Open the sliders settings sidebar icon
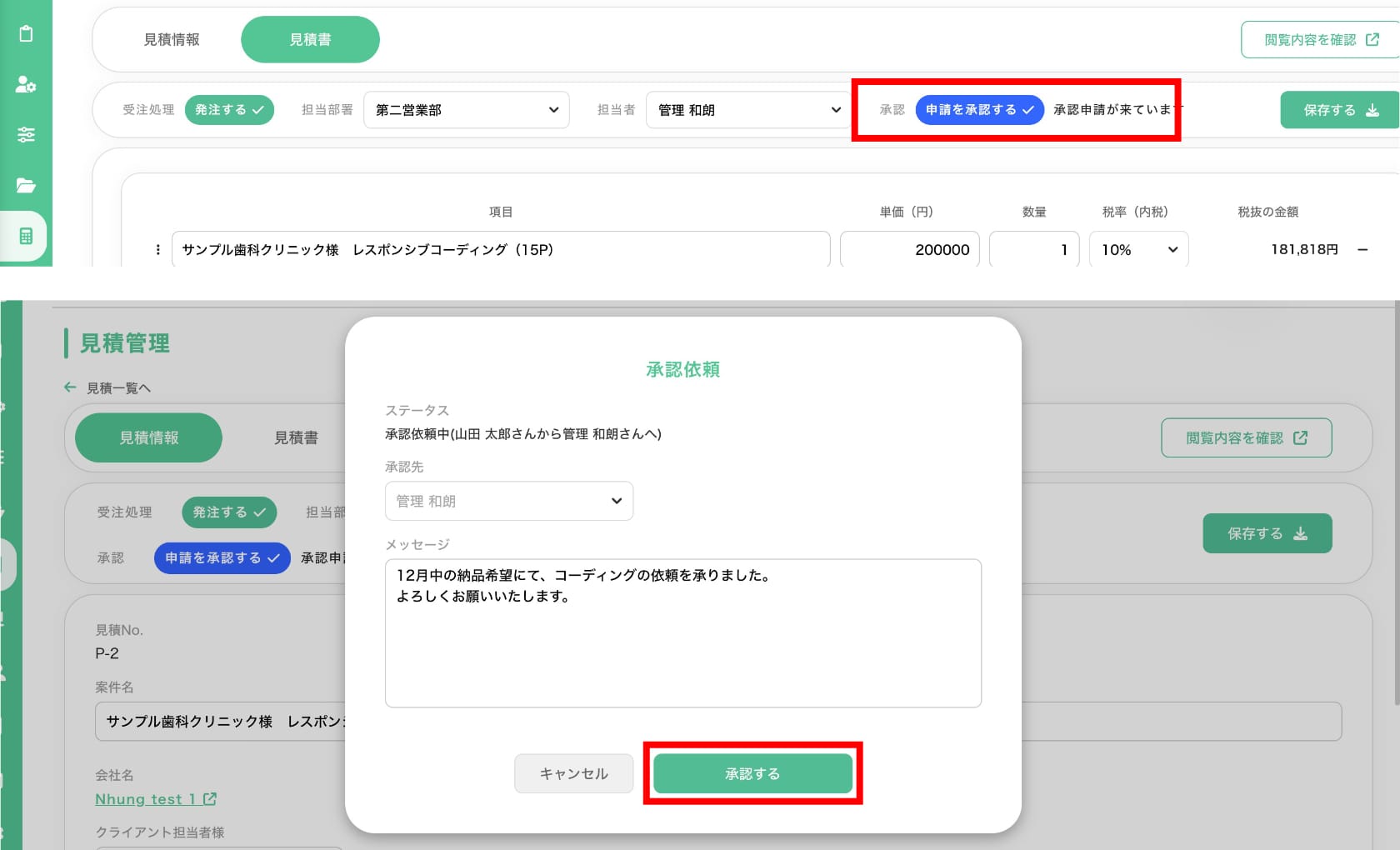 (26, 134)
